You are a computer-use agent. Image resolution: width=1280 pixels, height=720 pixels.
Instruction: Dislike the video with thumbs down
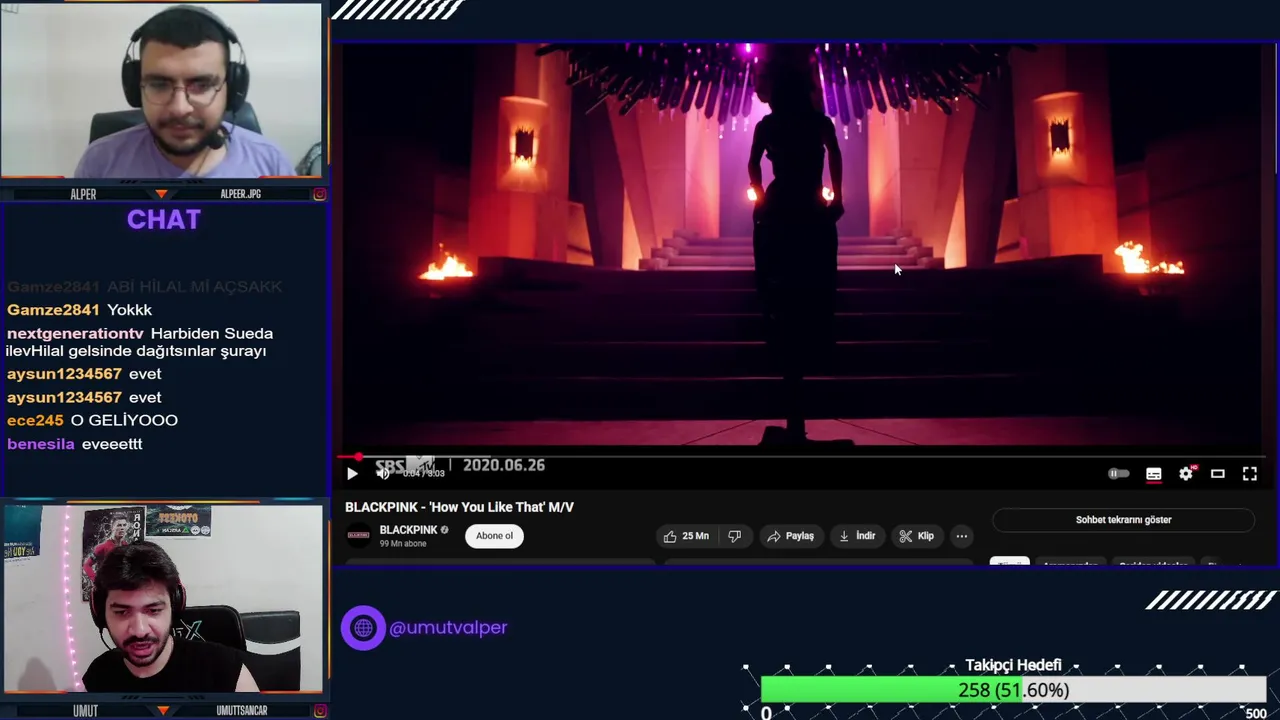(x=735, y=536)
